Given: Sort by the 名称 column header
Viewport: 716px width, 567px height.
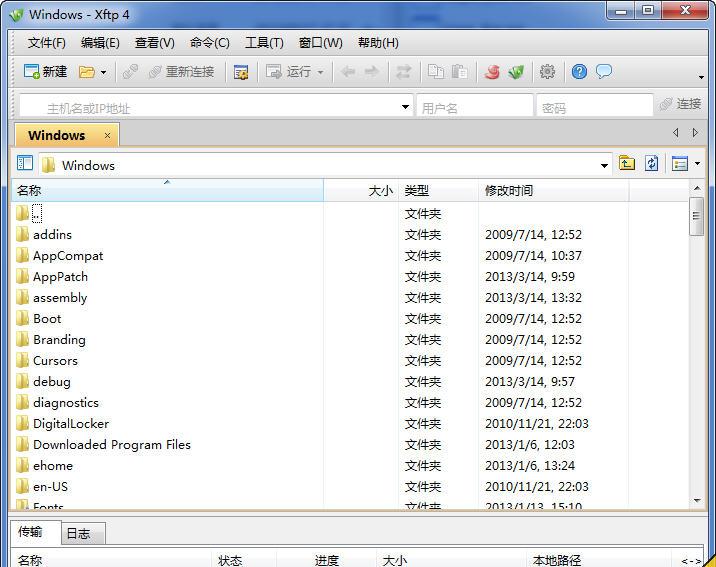Looking at the screenshot, I should (x=167, y=190).
